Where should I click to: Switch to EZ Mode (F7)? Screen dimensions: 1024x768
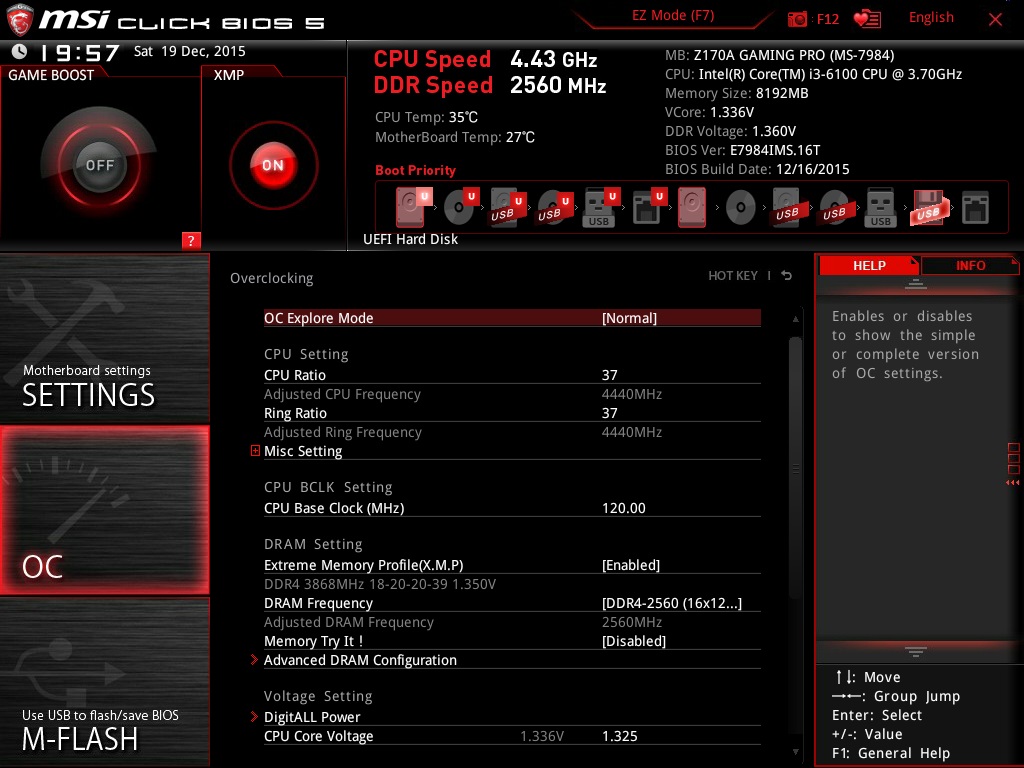pos(673,16)
